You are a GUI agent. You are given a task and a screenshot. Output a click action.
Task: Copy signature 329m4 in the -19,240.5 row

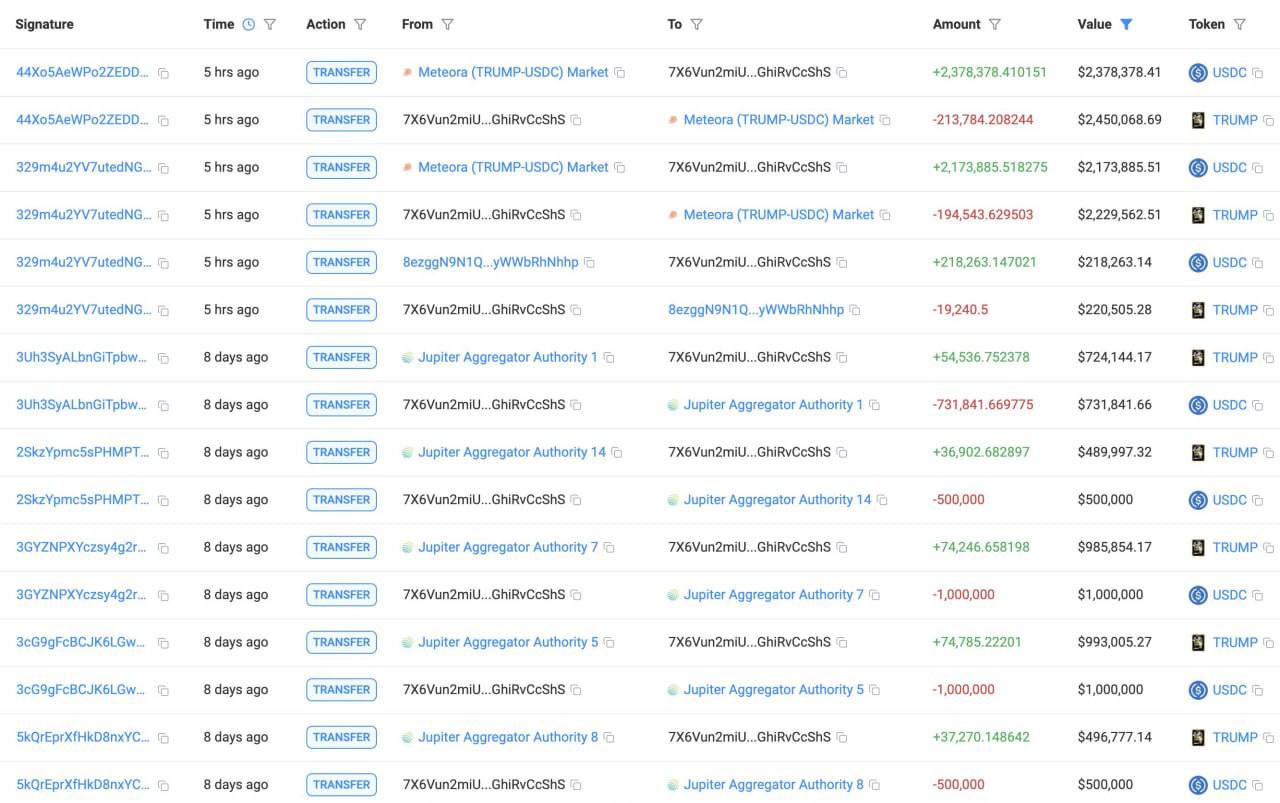click(163, 311)
